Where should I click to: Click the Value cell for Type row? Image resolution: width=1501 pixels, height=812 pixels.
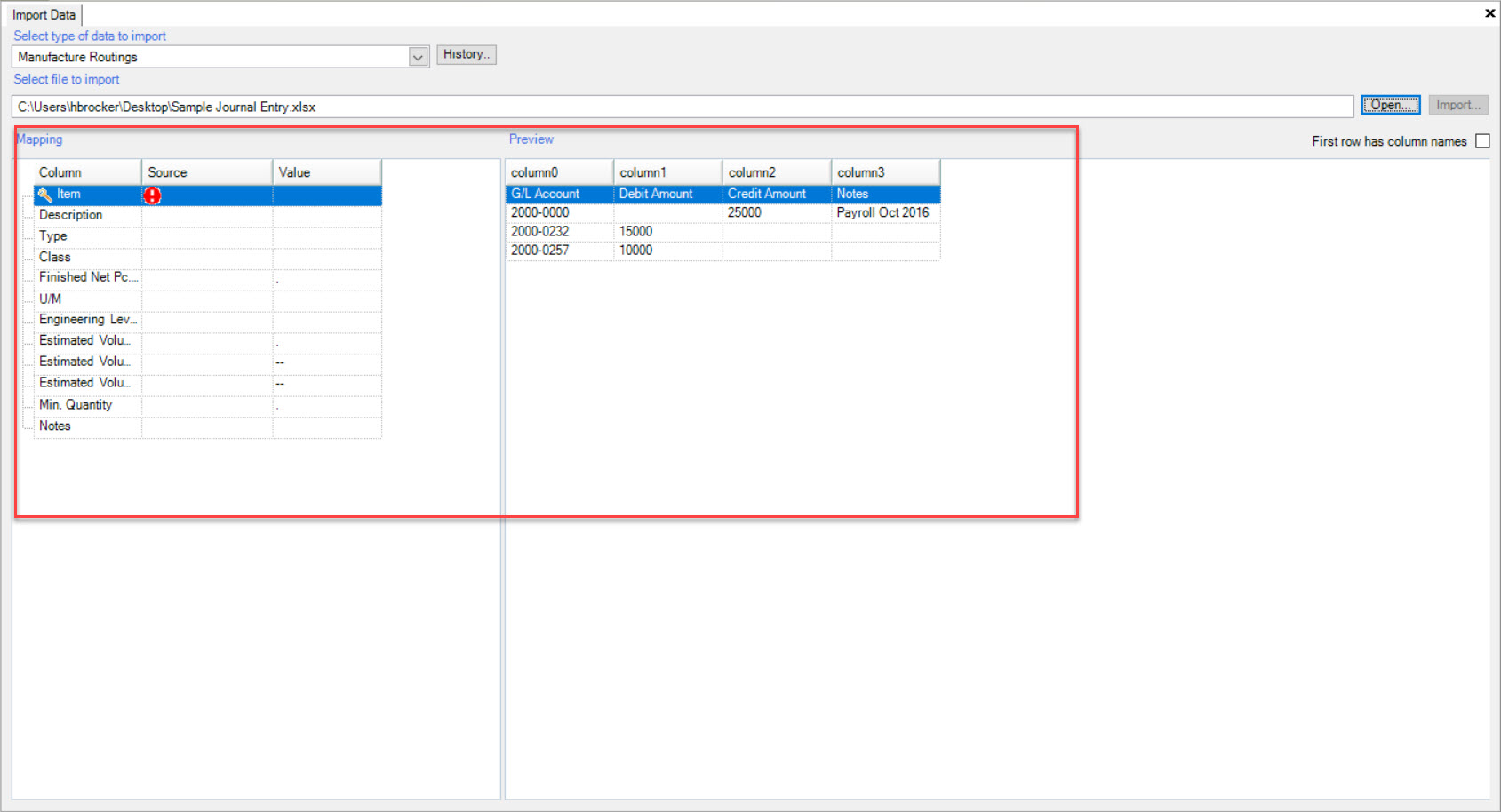327,236
